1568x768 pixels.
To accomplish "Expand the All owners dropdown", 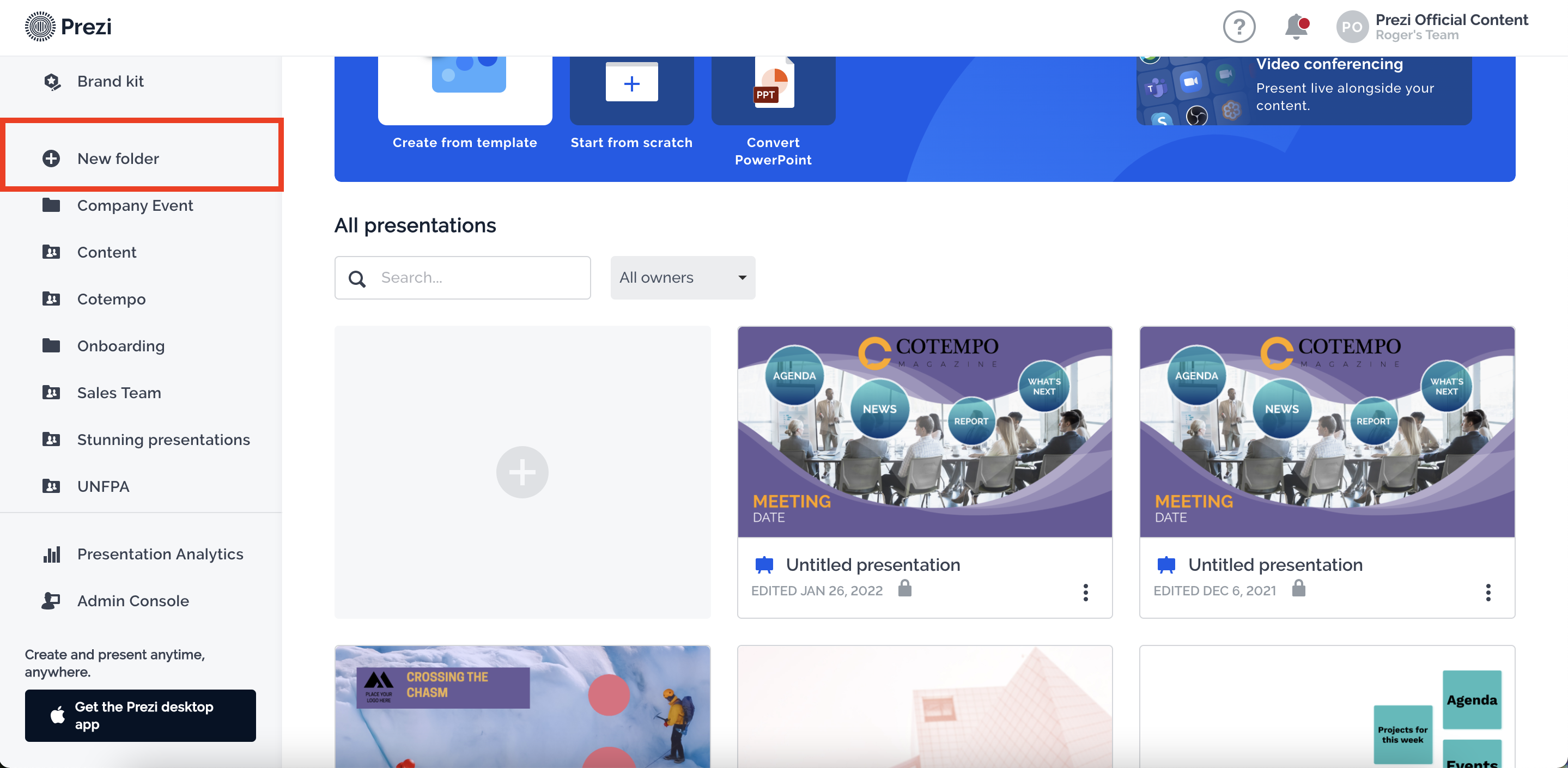I will coord(682,277).
